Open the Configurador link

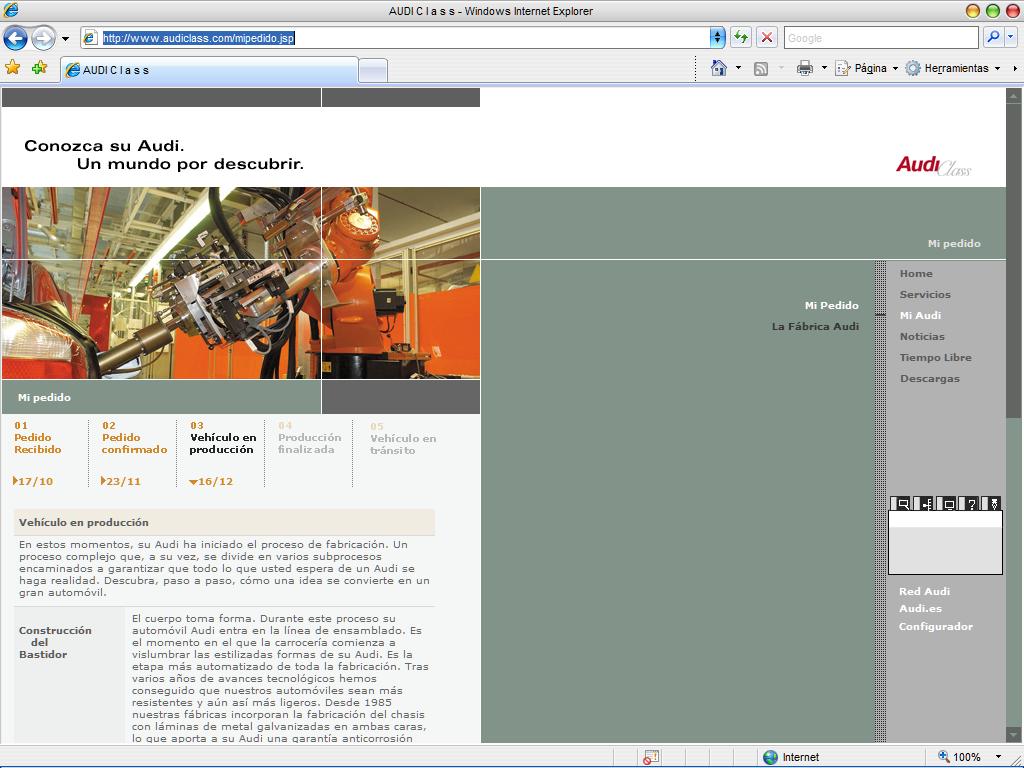pyautogui.click(x=935, y=626)
